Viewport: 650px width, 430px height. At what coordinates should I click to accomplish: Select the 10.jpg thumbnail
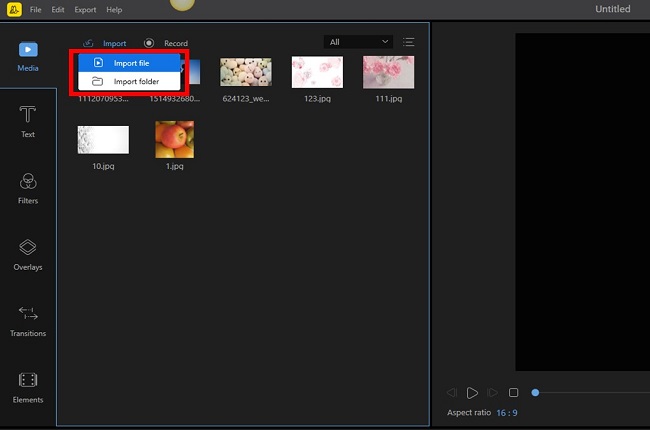click(103, 140)
